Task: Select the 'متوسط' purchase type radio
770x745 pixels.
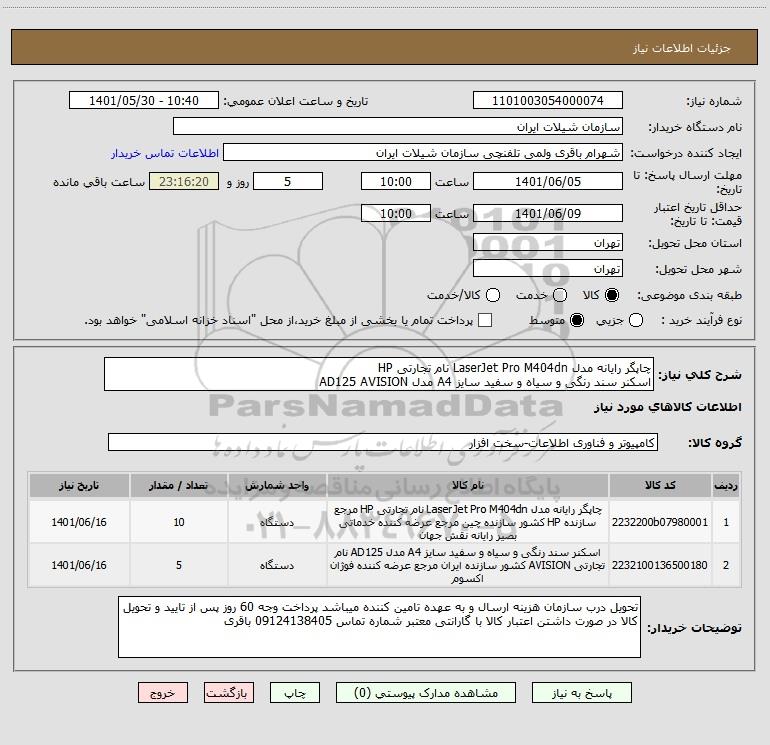Action: click(x=577, y=320)
